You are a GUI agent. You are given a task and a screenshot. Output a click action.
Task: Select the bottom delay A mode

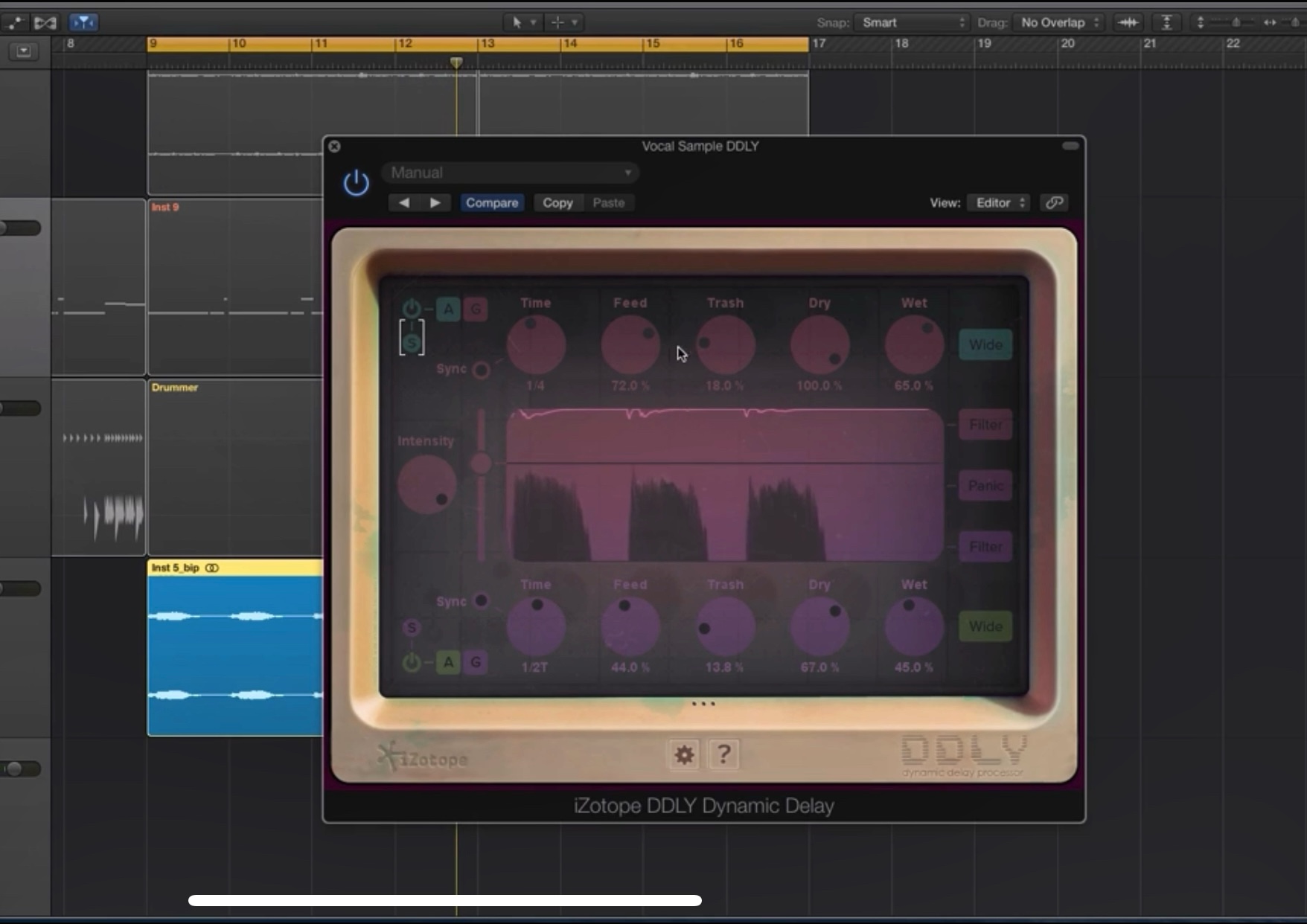tap(448, 662)
